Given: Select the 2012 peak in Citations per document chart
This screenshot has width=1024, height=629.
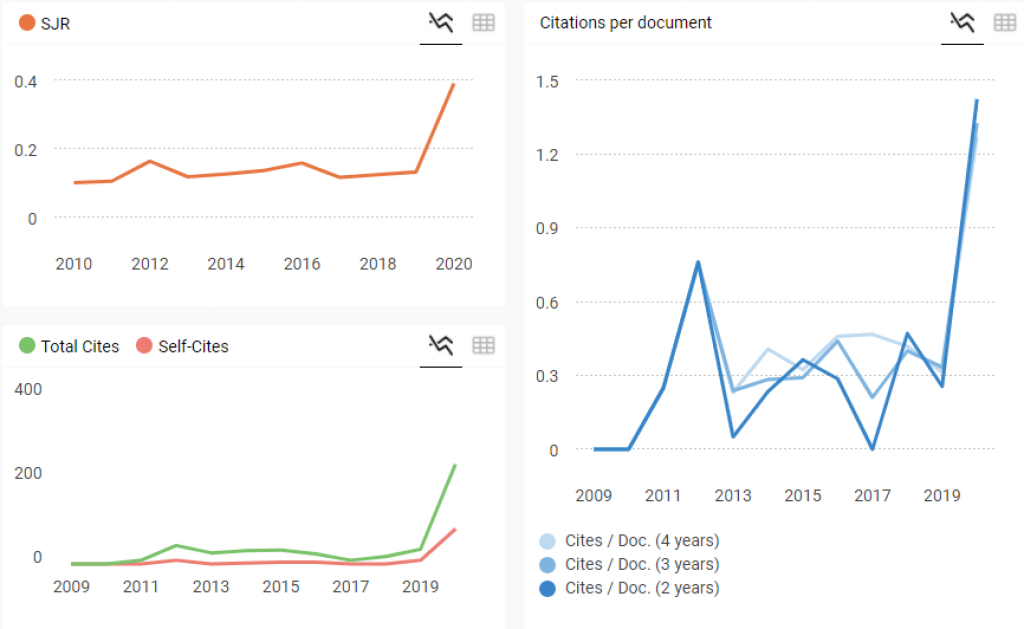Looking at the screenshot, I should (x=698, y=262).
